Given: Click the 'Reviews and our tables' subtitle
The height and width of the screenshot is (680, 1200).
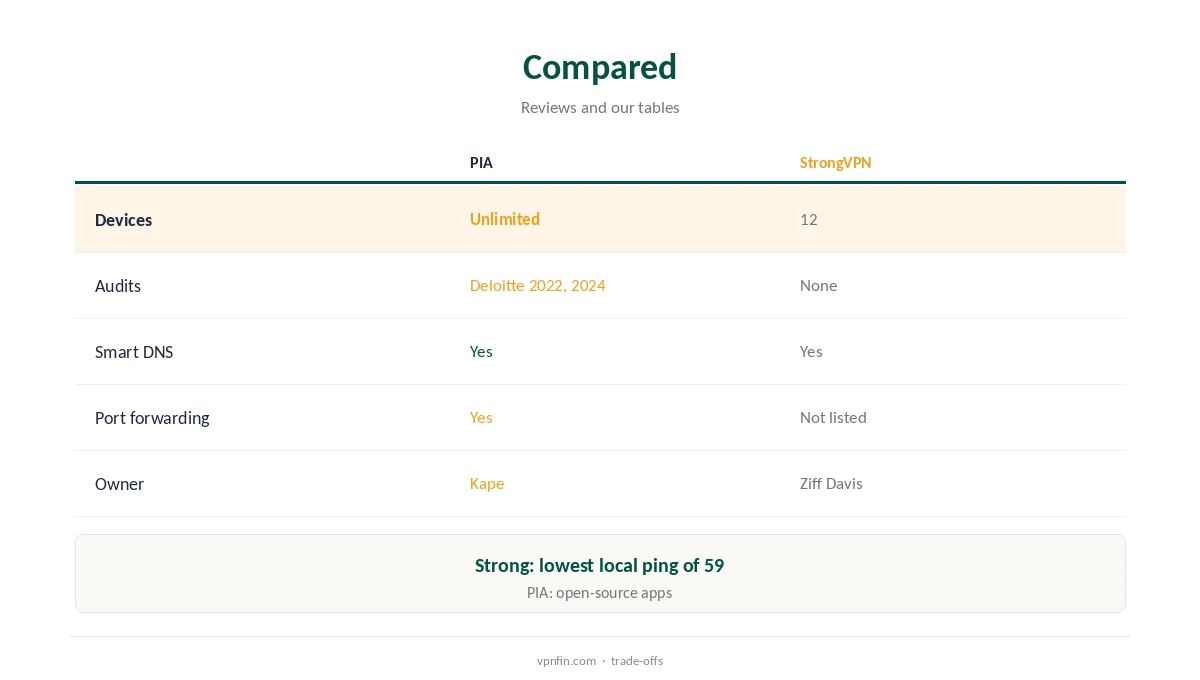Looking at the screenshot, I should [x=600, y=107].
